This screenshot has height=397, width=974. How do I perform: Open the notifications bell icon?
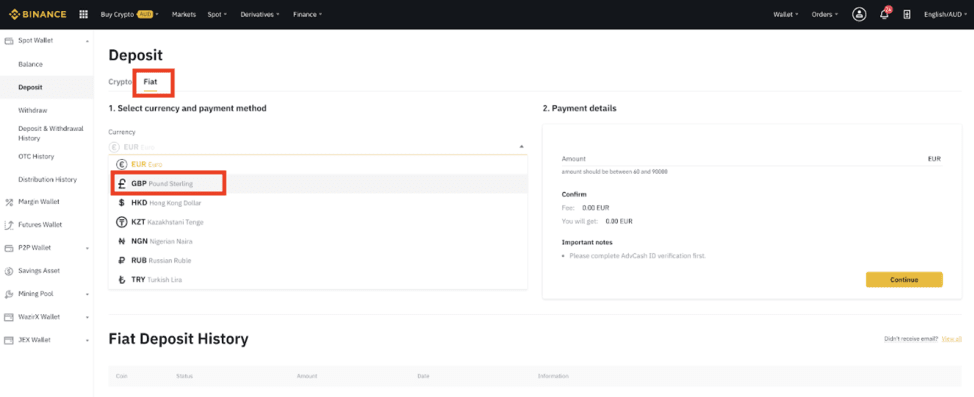point(885,14)
